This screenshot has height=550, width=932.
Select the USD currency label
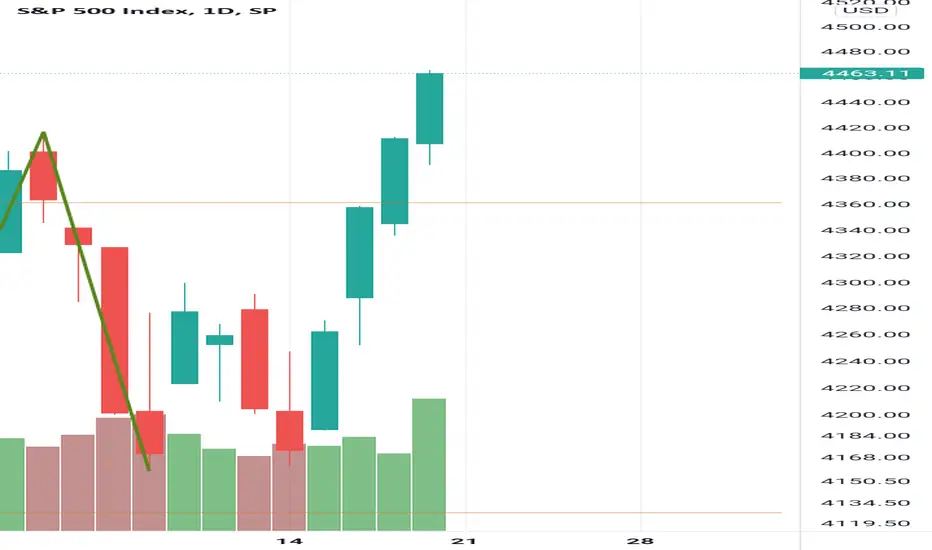click(x=865, y=11)
